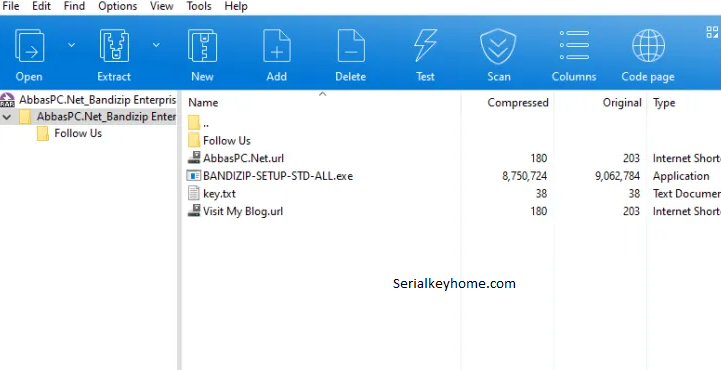Viewport: 721px width, 370px height.
Task: Click the sort arrow above Name column
Action: (323, 94)
